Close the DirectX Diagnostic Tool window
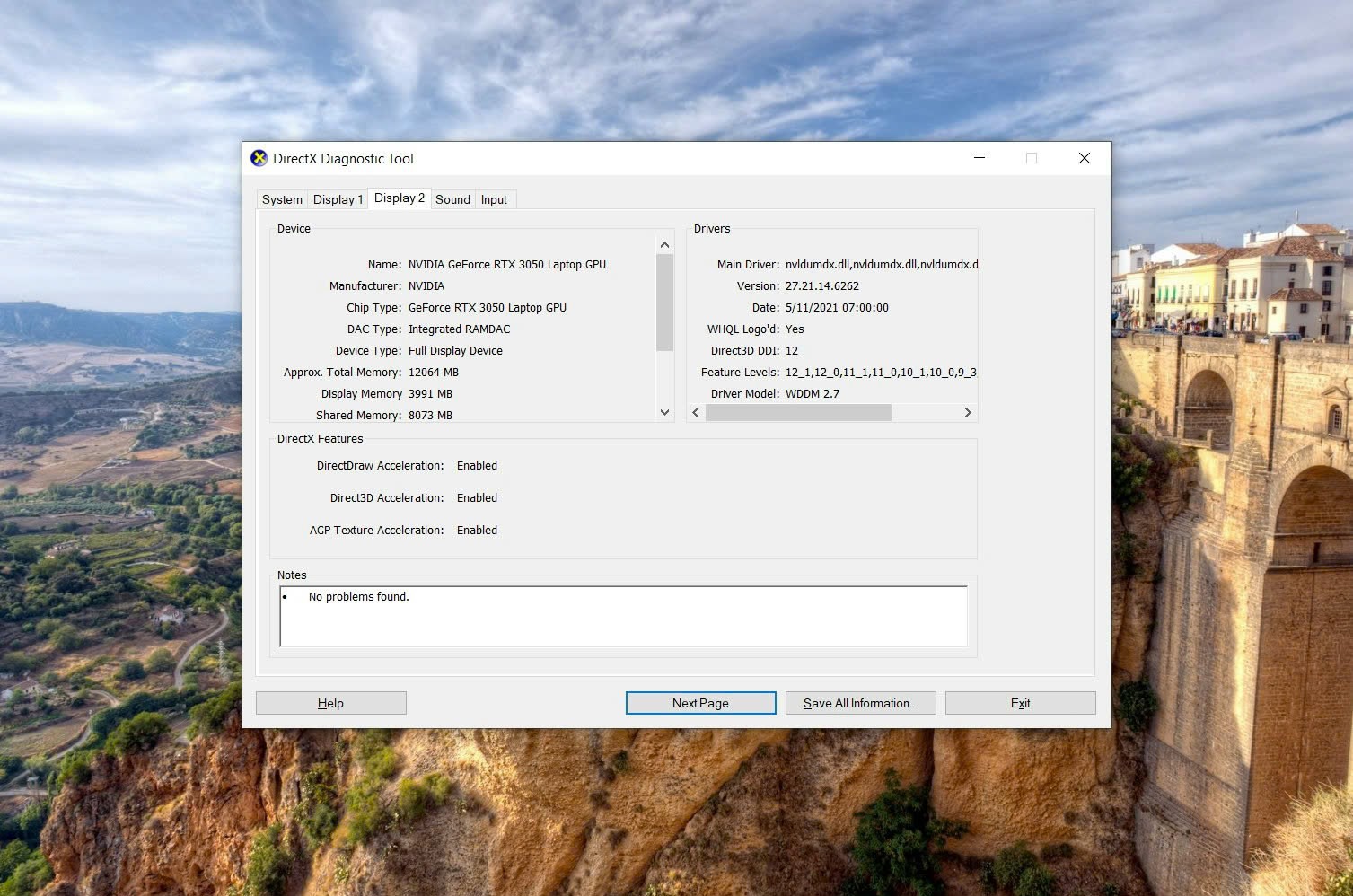 1084,158
